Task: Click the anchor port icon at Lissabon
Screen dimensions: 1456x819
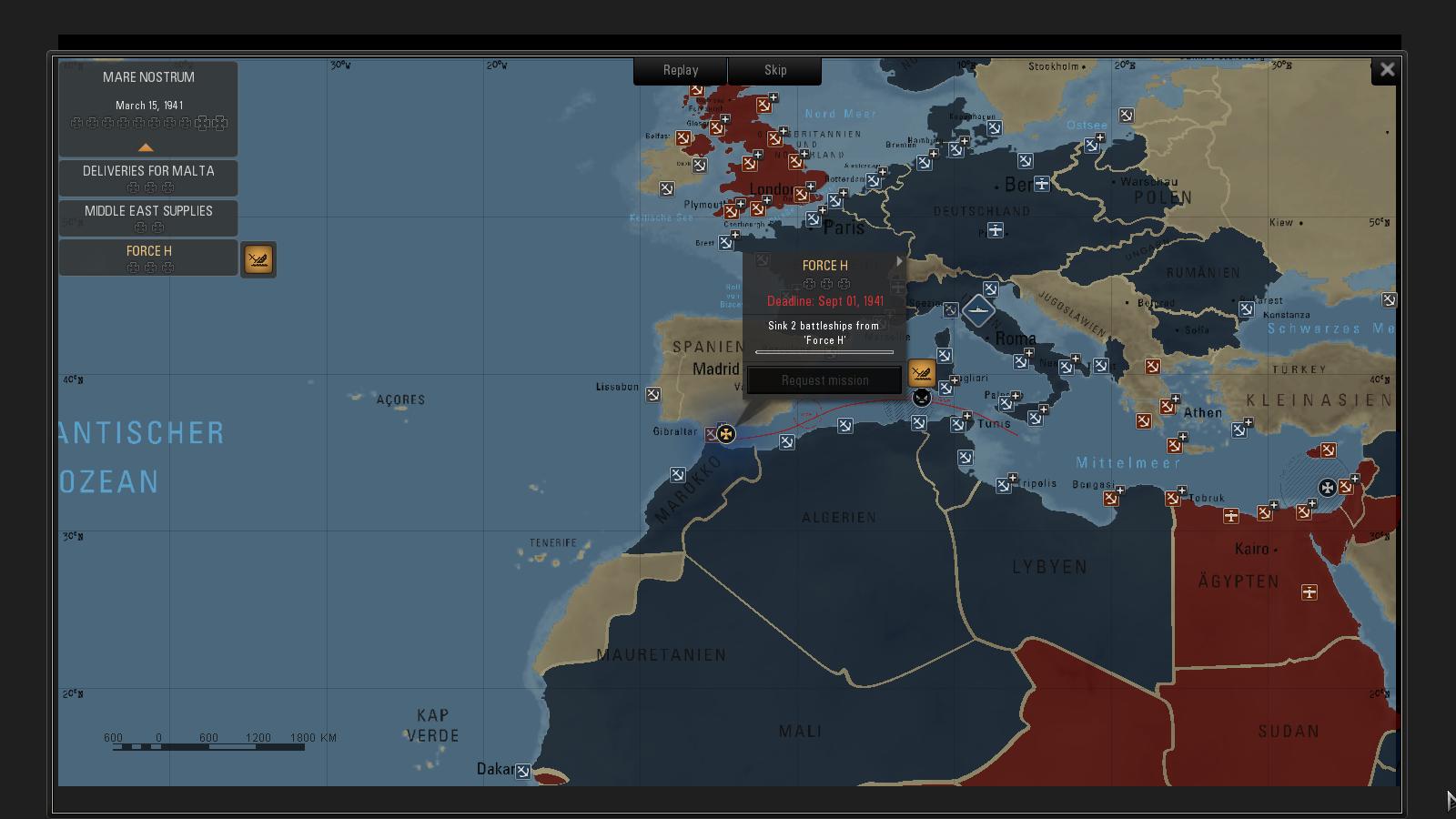Action: tap(653, 395)
